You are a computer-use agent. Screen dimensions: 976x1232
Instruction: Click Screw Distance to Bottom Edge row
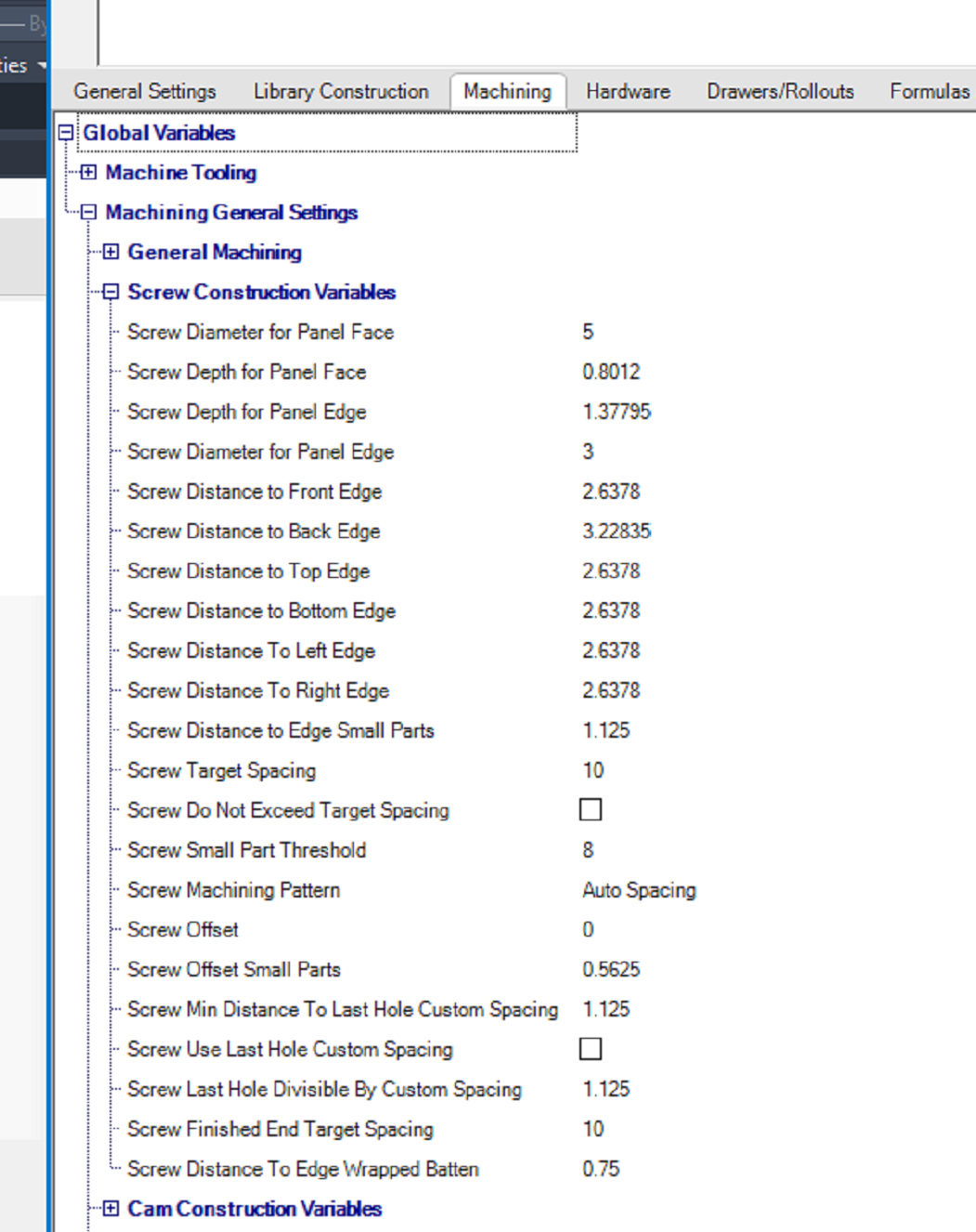pyautogui.click(x=261, y=610)
